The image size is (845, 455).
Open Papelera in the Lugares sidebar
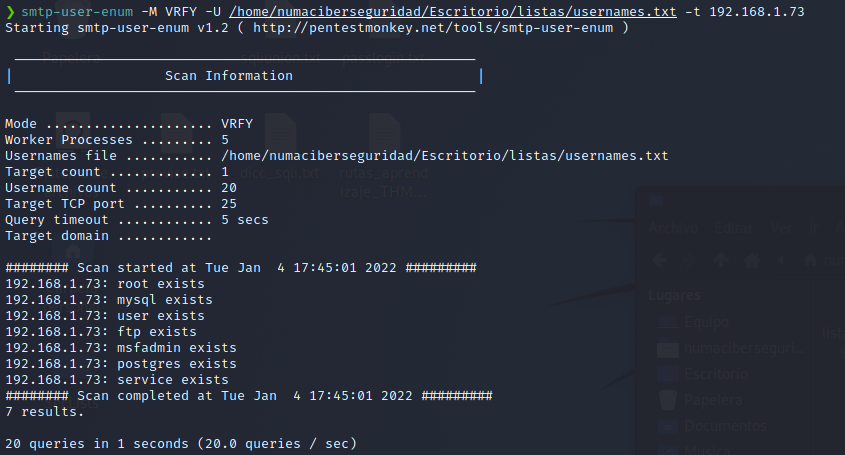pyautogui.click(x=712, y=400)
